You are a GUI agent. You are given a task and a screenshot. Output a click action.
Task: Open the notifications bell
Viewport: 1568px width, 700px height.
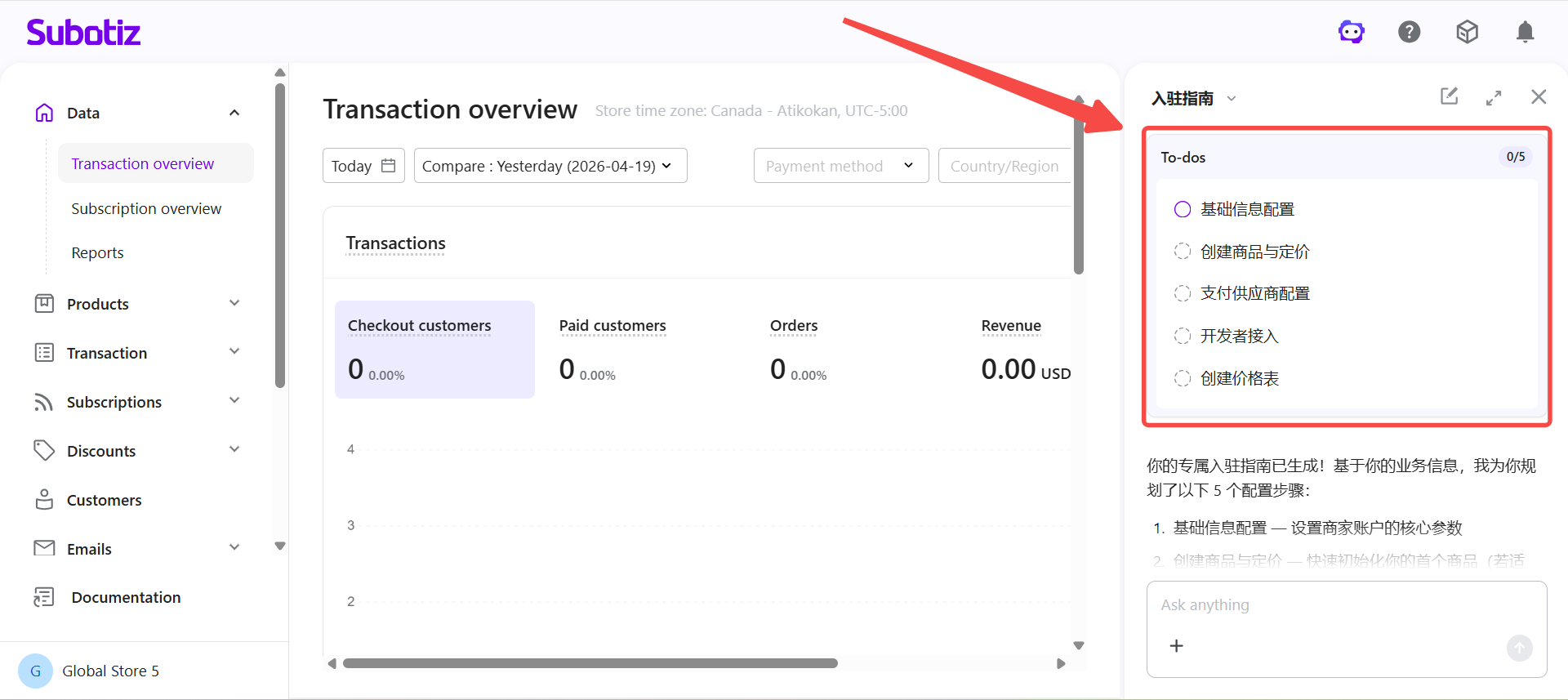tap(1525, 32)
